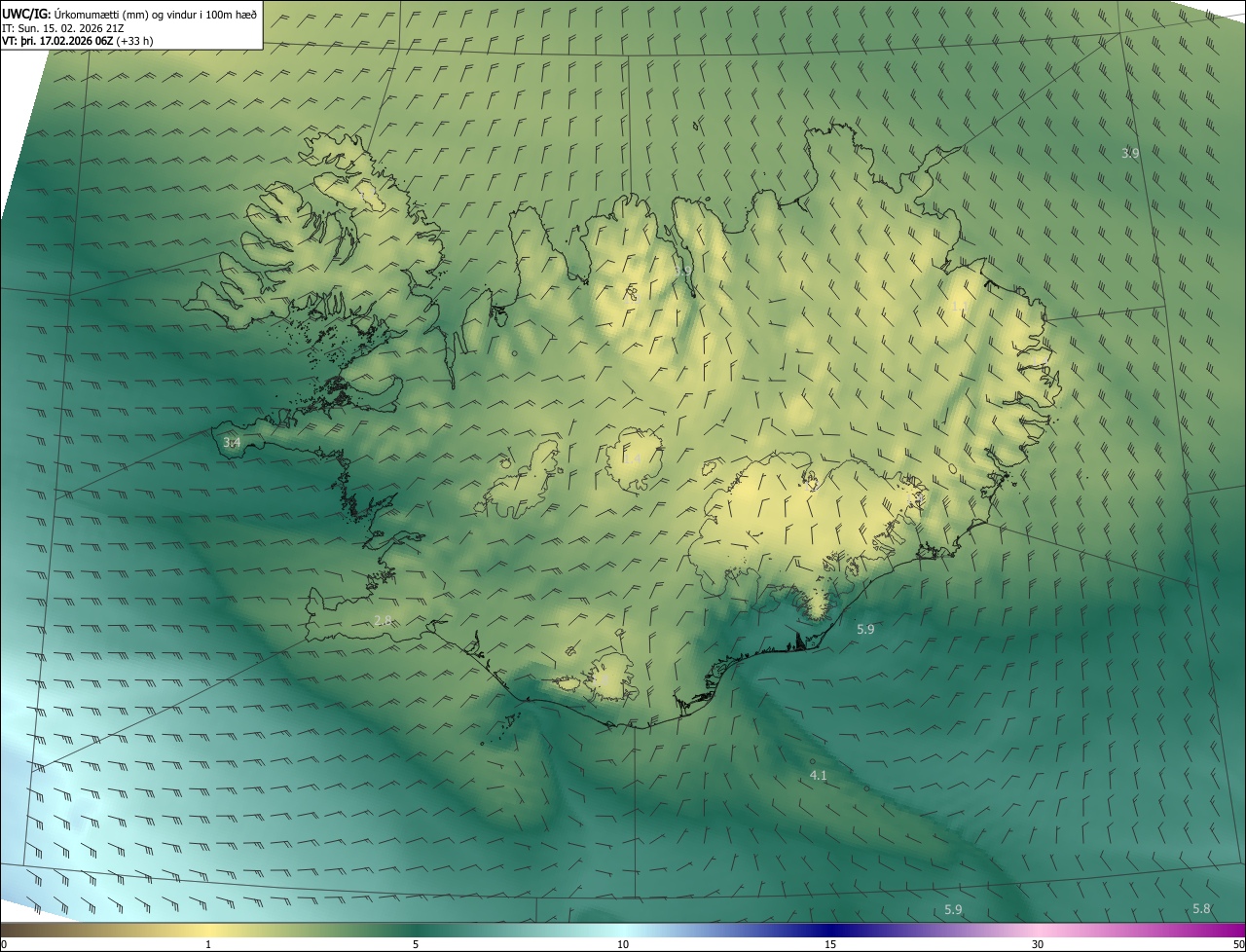The width and height of the screenshot is (1246, 952).
Task: Click the title text "UWC/IG: Úrkomumætti (mm)"
Action: click(76, 14)
